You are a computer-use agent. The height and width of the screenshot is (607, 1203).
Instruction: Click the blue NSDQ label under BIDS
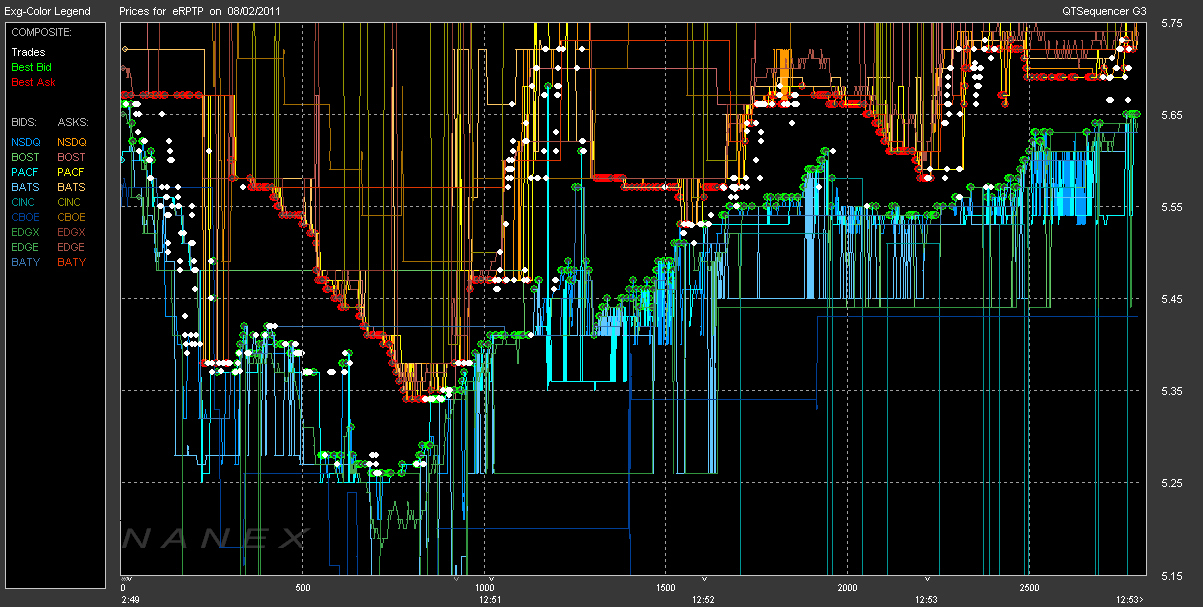point(25,142)
